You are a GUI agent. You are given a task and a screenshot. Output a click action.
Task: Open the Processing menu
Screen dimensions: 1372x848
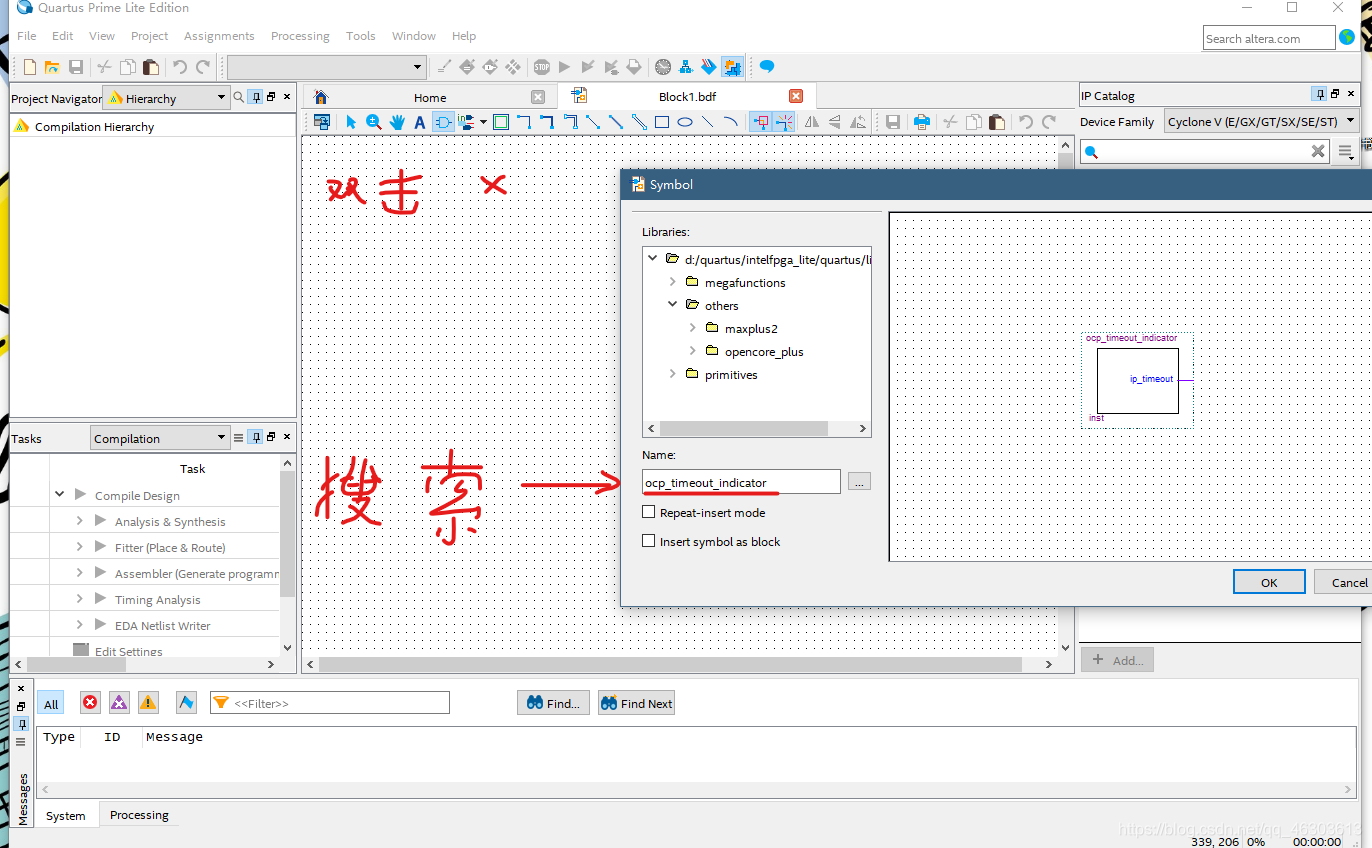(300, 35)
